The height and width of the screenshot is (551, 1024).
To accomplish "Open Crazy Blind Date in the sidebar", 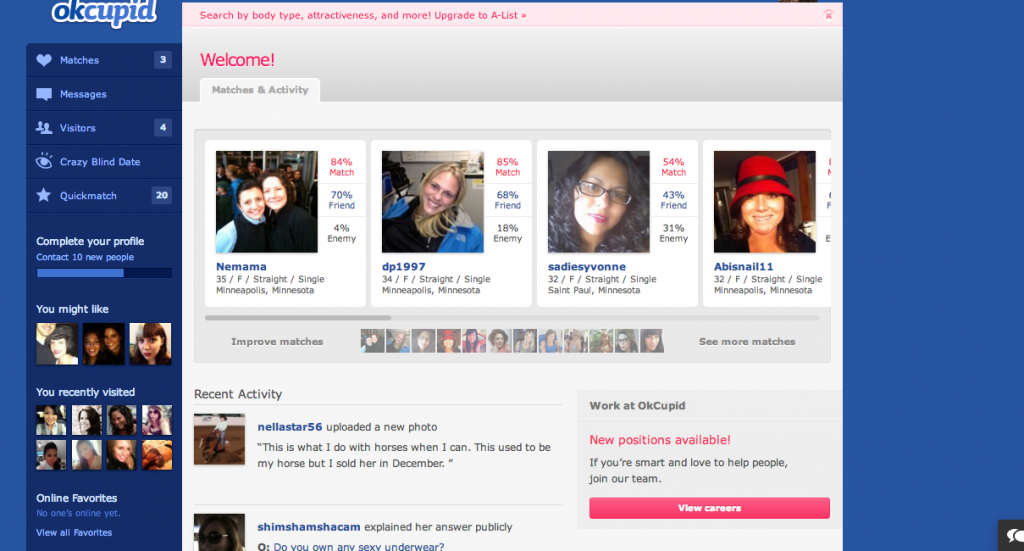I will (104, 162).
